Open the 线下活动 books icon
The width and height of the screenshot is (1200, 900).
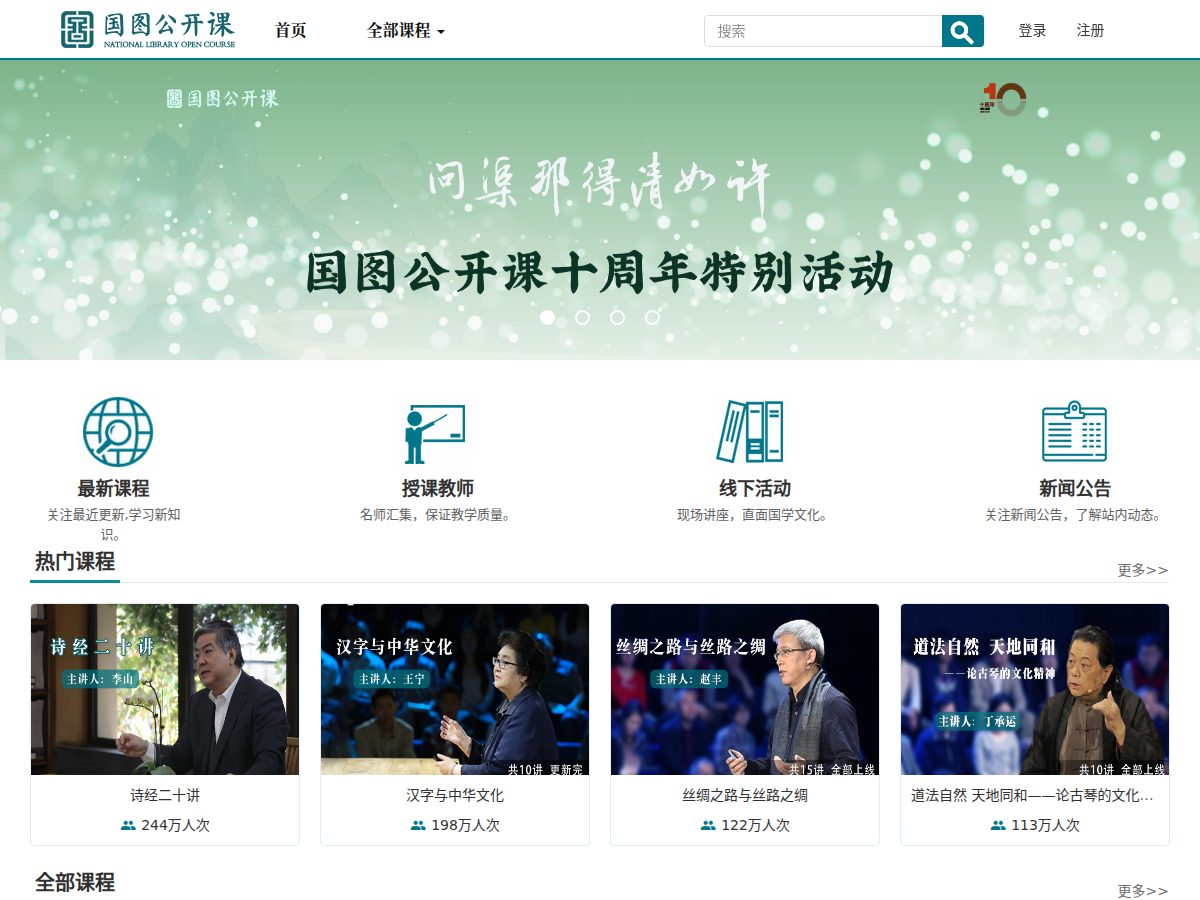tap(750, 431)
